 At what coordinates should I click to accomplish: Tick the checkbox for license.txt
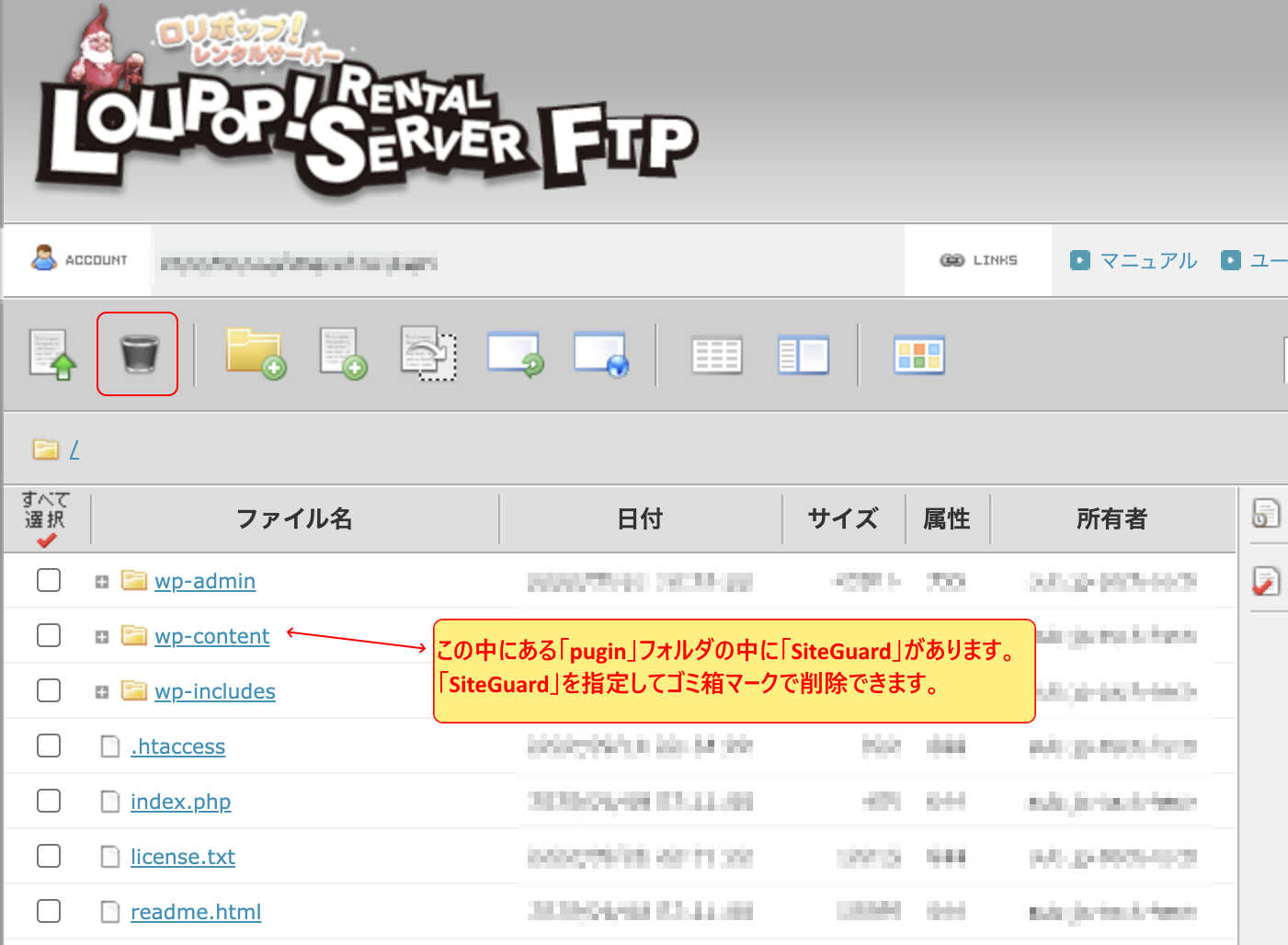[x=49, y=856]
